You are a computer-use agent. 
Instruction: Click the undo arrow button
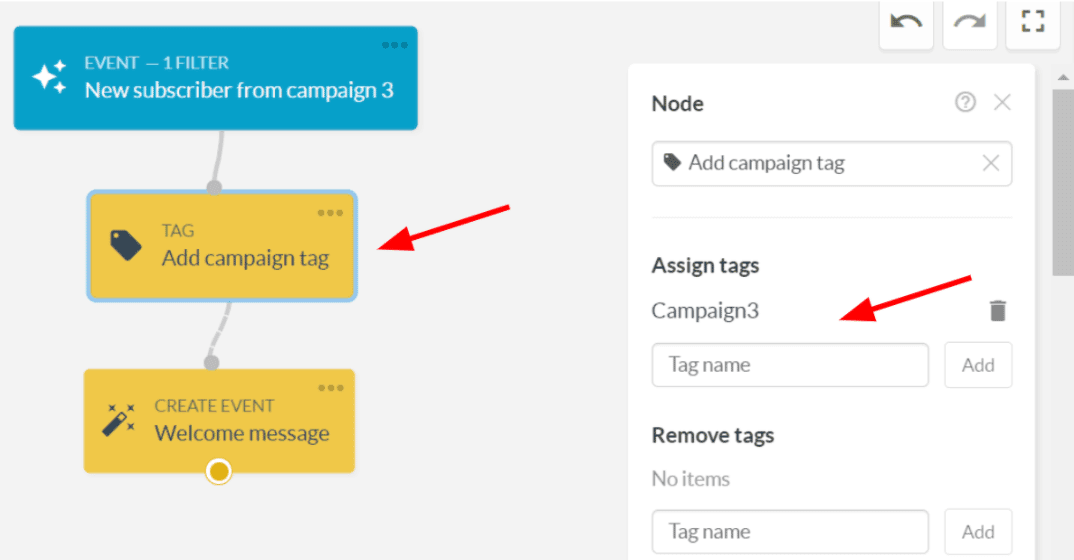[906, 21]
